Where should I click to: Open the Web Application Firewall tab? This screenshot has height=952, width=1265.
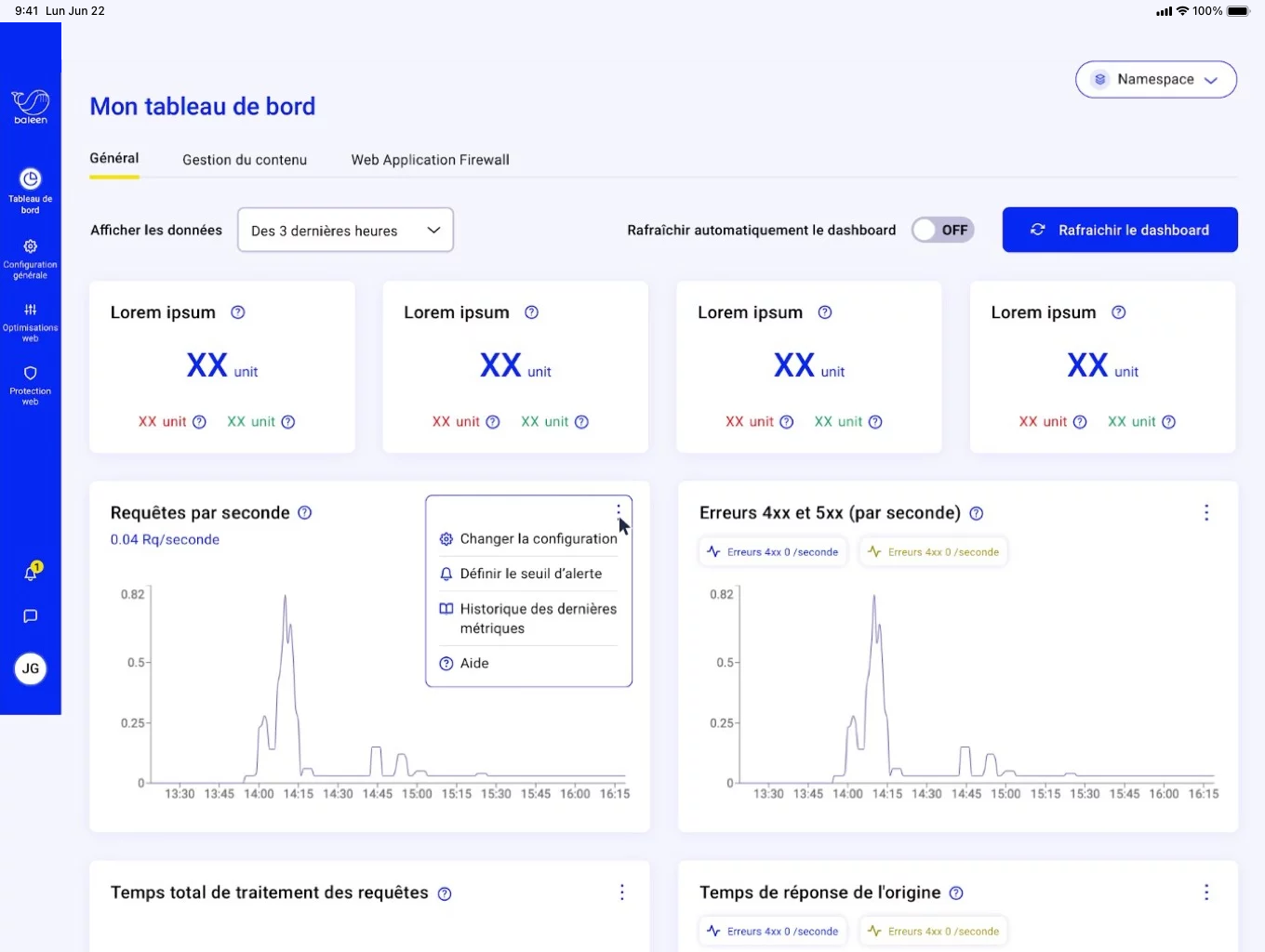(430, 160)
